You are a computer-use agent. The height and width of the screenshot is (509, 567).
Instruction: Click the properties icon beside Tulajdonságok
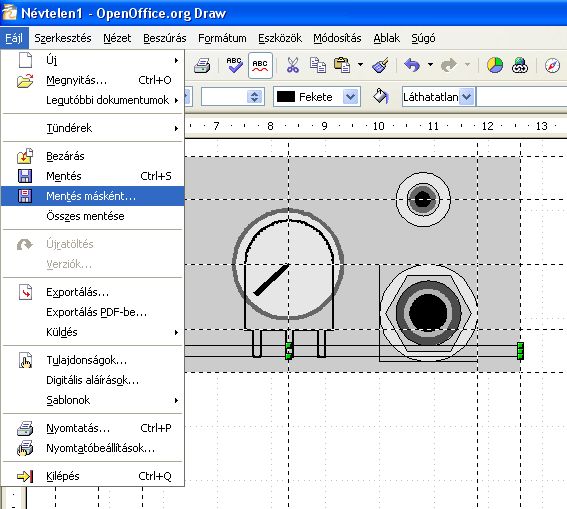[25, 360]
